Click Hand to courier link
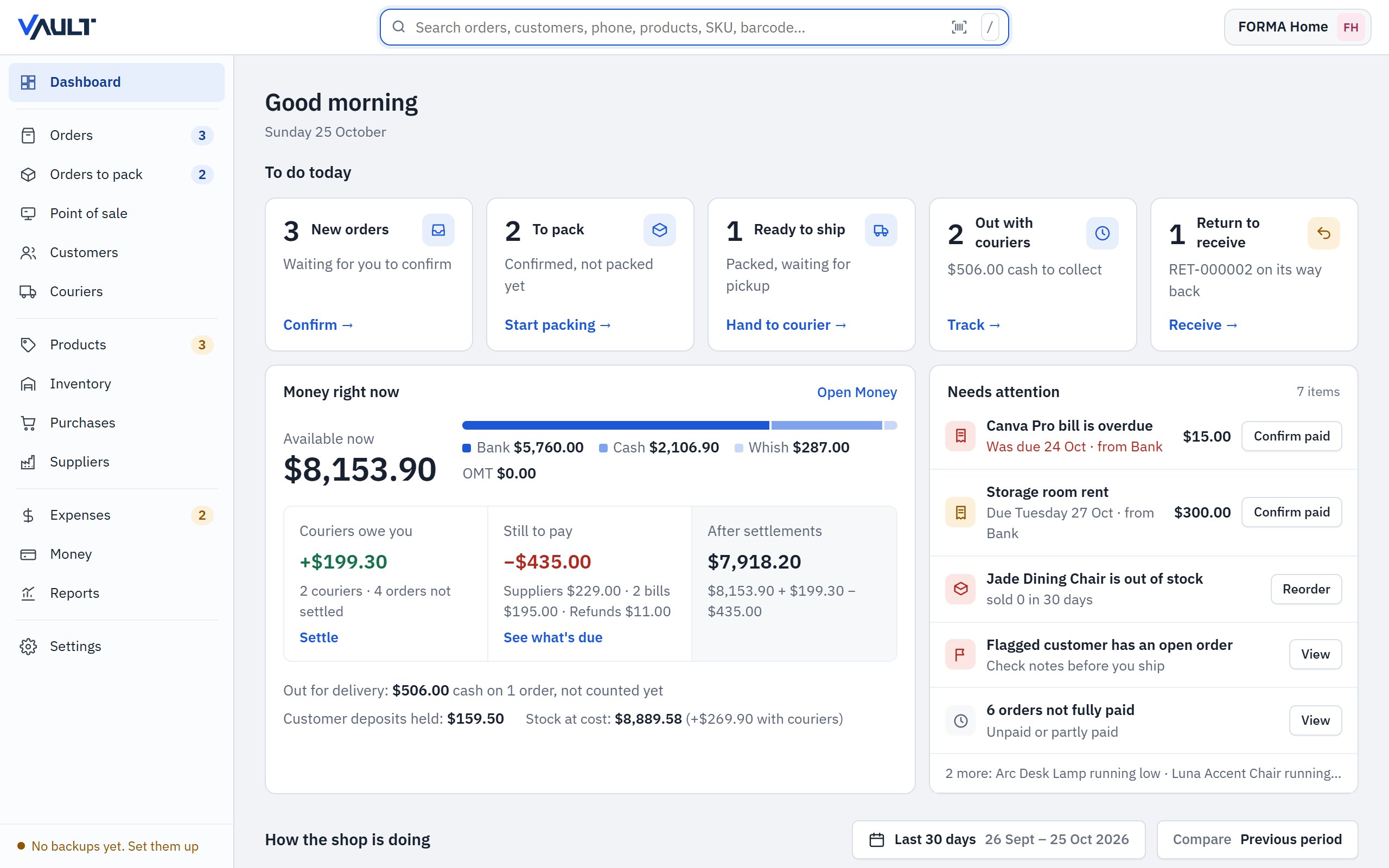The image size is (1389, 868). pos(786,325)
